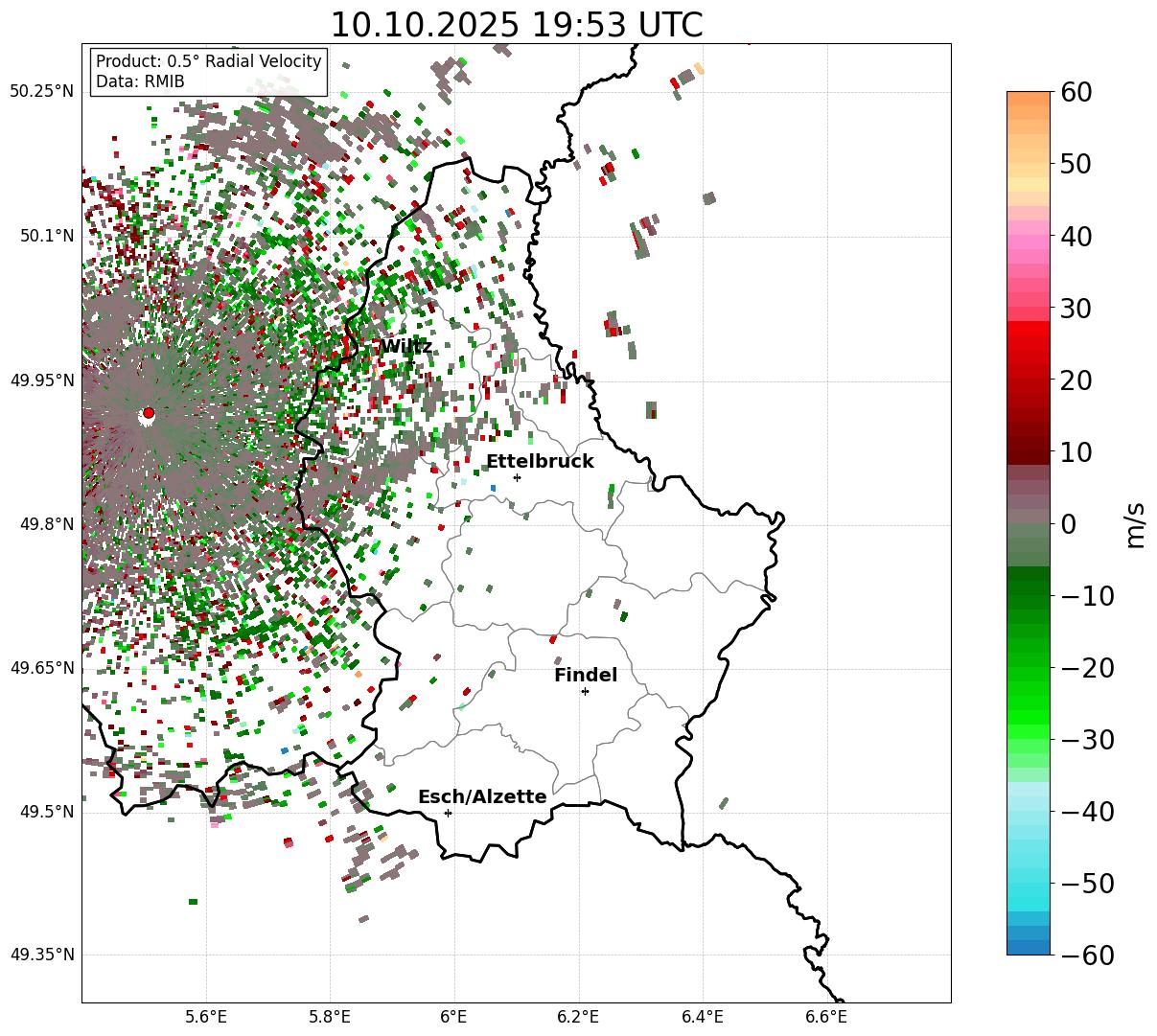The image size is (1157, 1036).
Task: Click the 10 value on colorbar
Action: [1077, 451]
